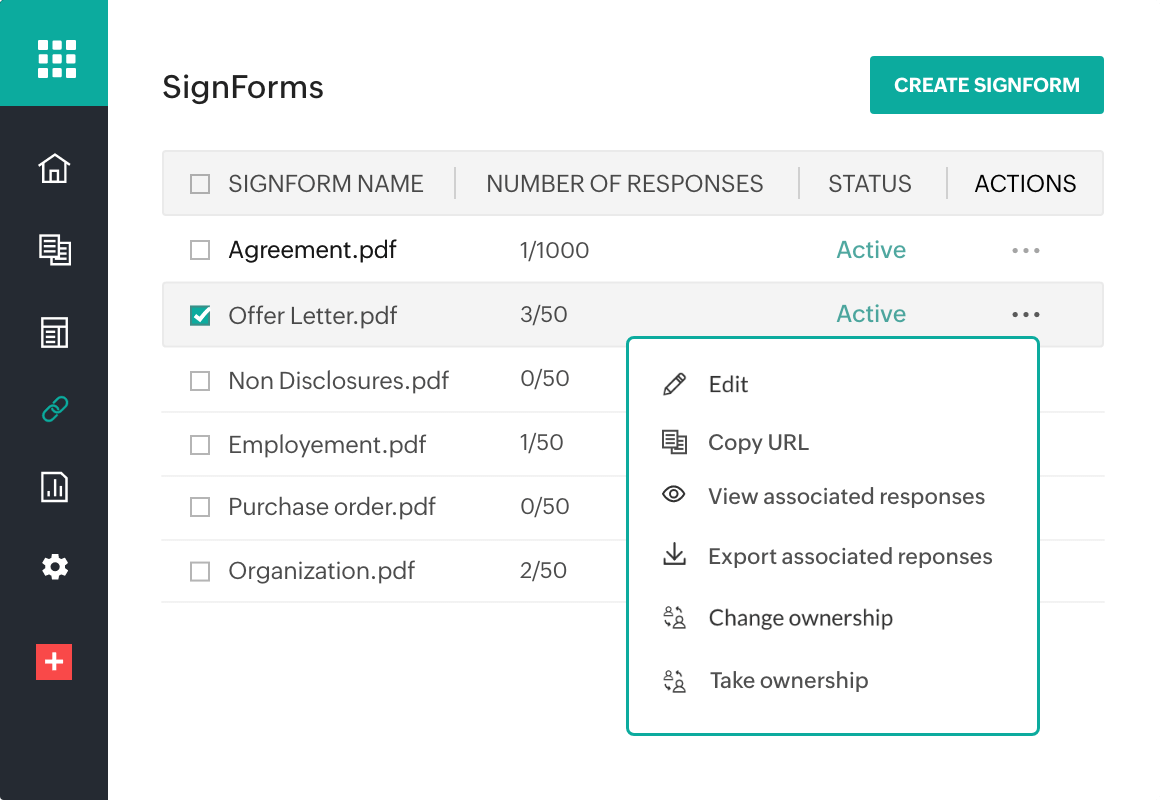Check the Agreement.pdf checkbox

click(x=200, y=250)
